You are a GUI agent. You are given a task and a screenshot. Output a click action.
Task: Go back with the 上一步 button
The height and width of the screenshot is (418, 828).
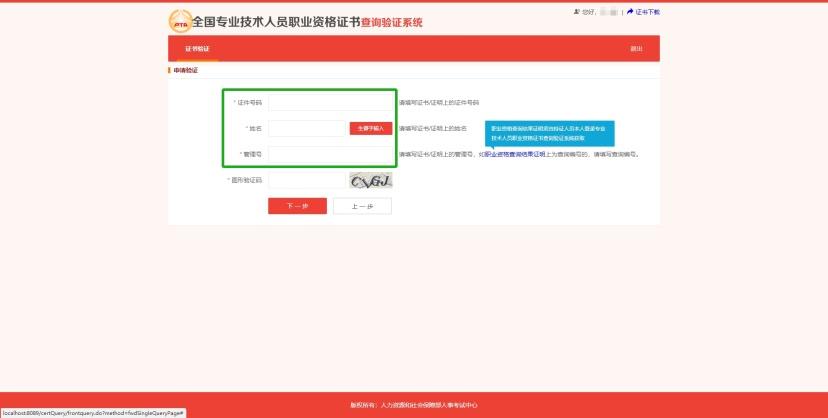pyautogui.click(x=362, y=206)
